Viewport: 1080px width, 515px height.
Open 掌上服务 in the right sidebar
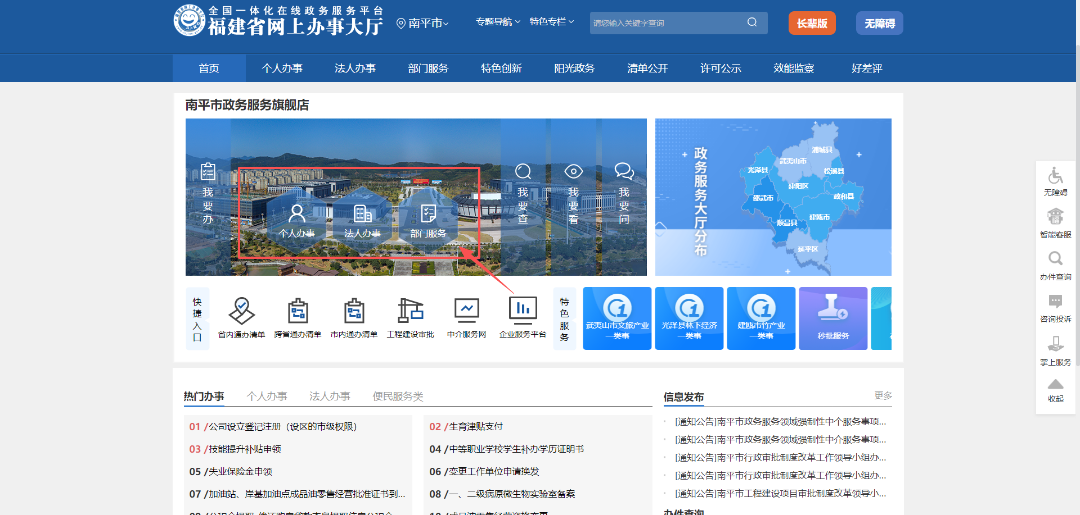[1055, 345]
